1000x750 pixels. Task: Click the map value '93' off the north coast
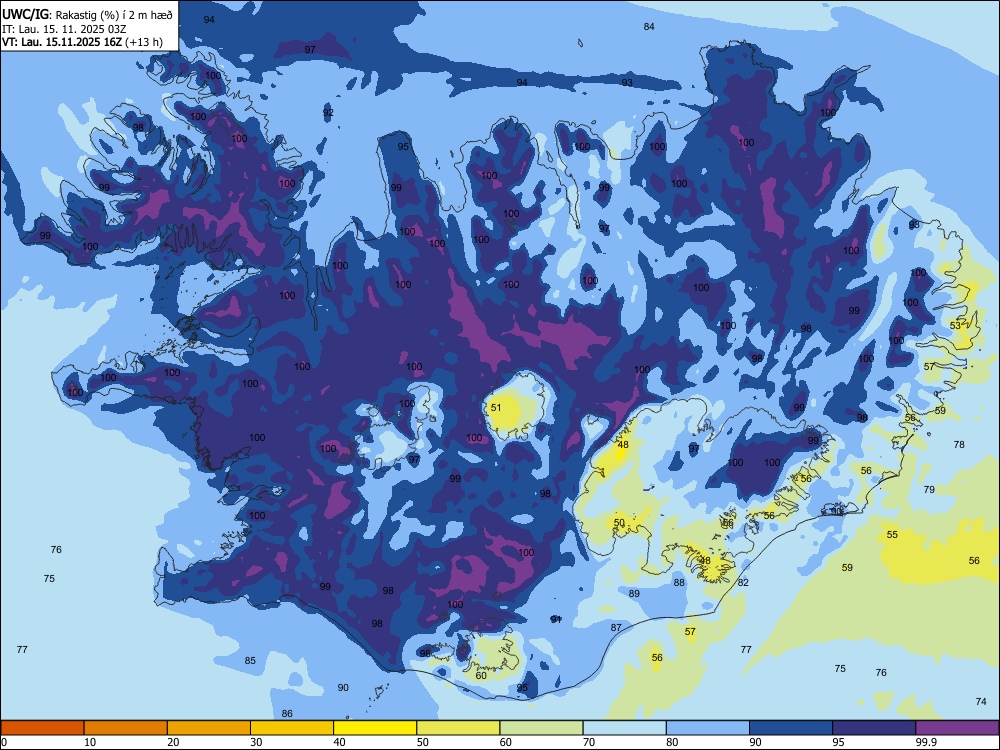pos(627,83)
